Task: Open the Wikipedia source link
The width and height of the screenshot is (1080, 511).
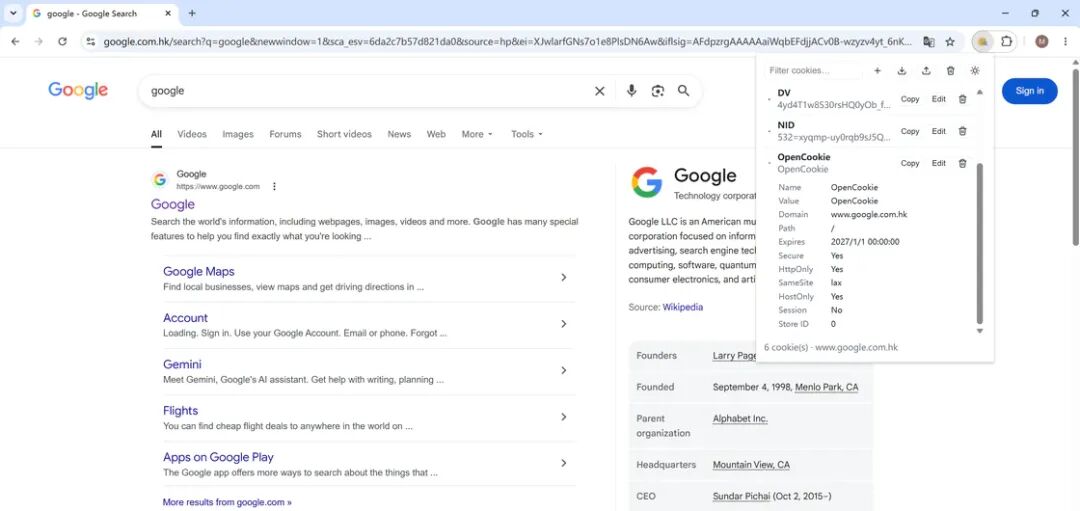Action: 683,307
